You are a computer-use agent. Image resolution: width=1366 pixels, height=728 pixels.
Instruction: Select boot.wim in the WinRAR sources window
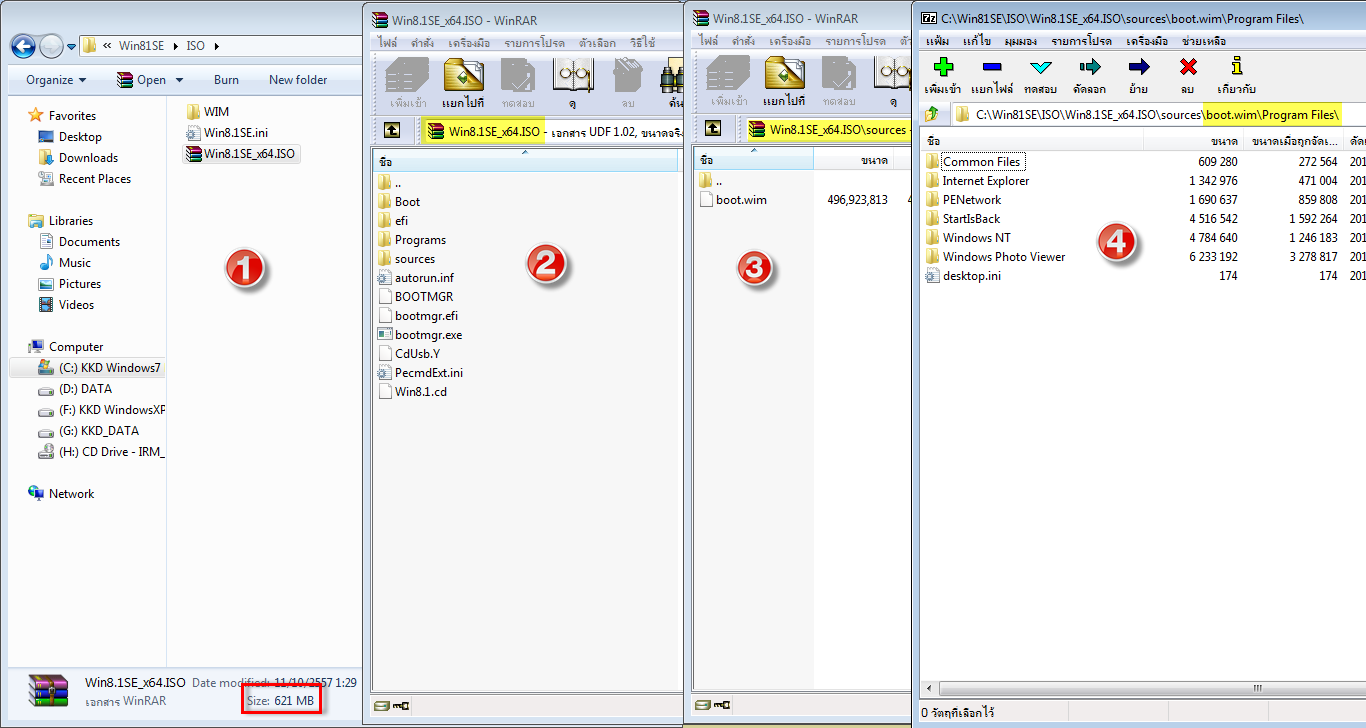[x=741, y=199]
